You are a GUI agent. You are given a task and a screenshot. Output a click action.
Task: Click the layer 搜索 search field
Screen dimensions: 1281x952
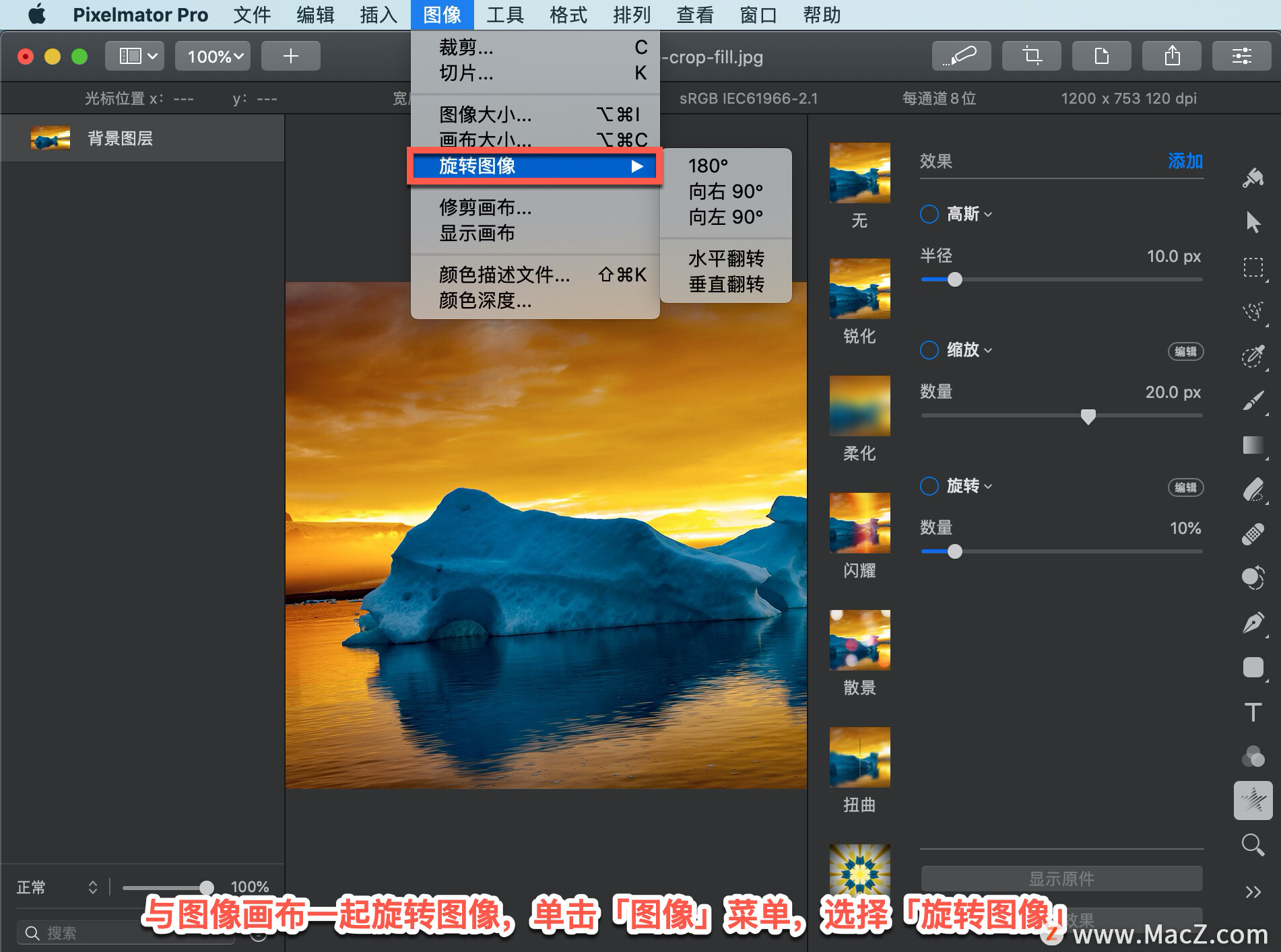pyautogui.click(x=125, y=932)
